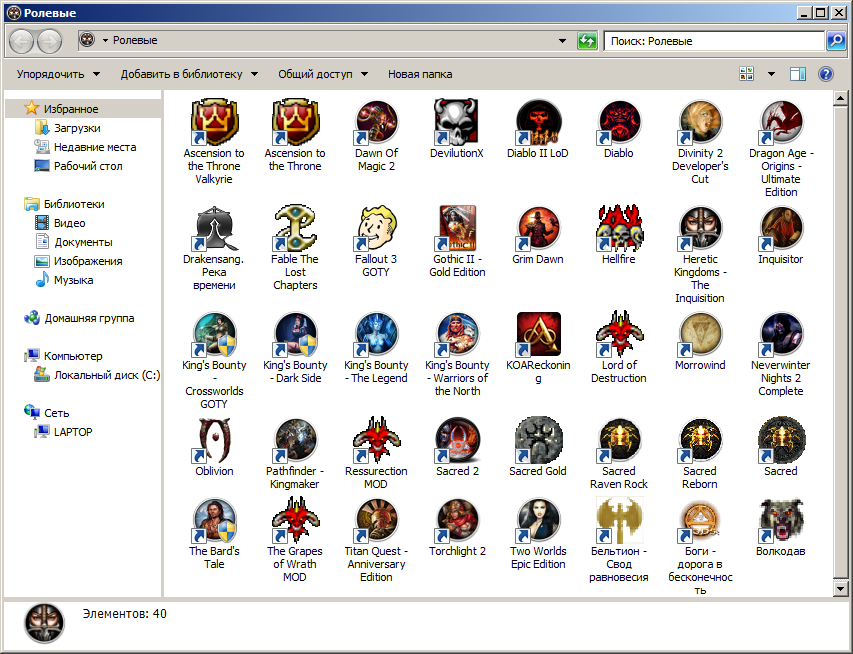The width and height of the screenshot is (853, 654).
Task: Select the Heretic Kingdoms The Inquisition icon
Action: point(700,227)
